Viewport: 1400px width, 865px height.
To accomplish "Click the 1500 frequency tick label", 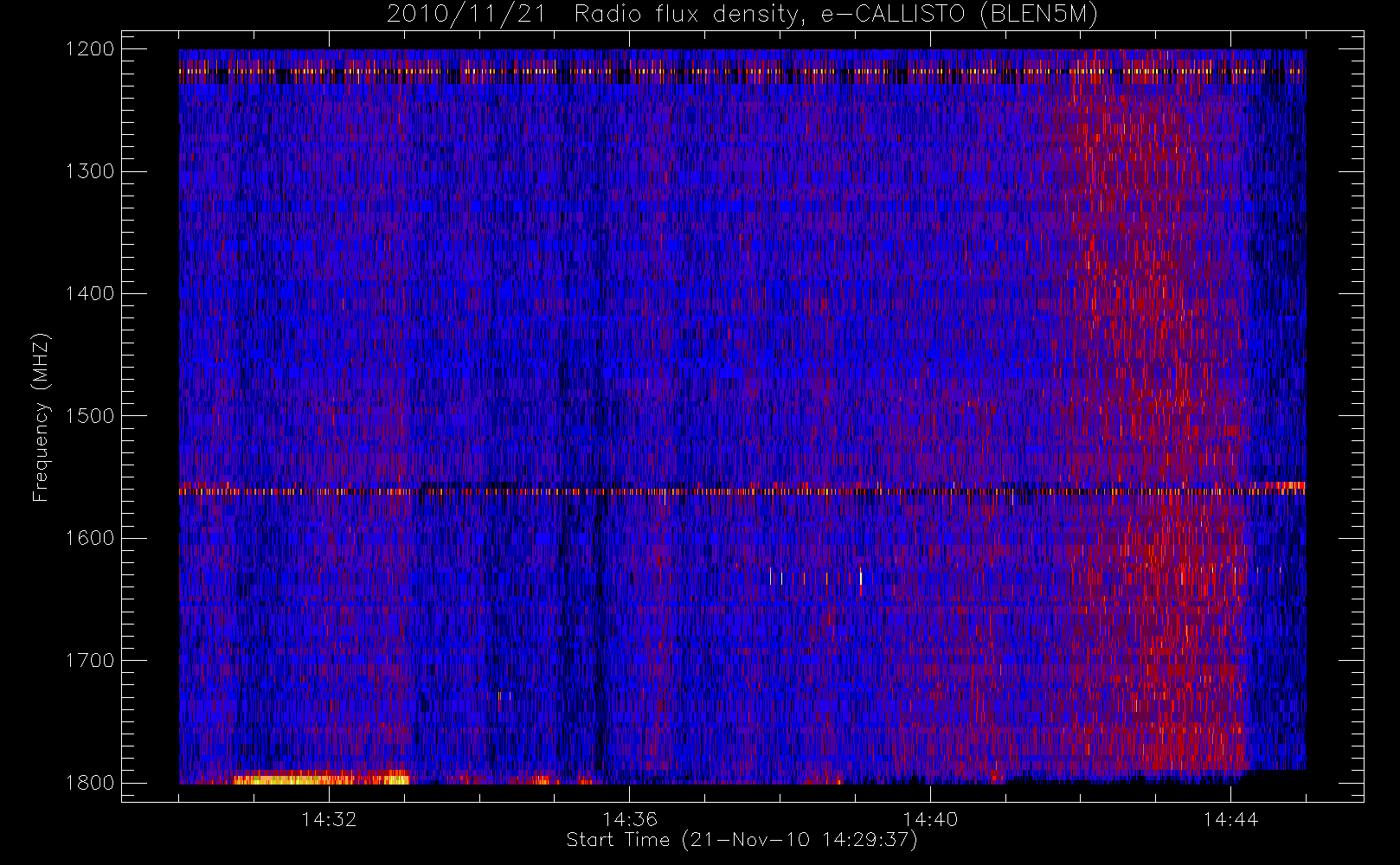I will click(x=90, y=416).
